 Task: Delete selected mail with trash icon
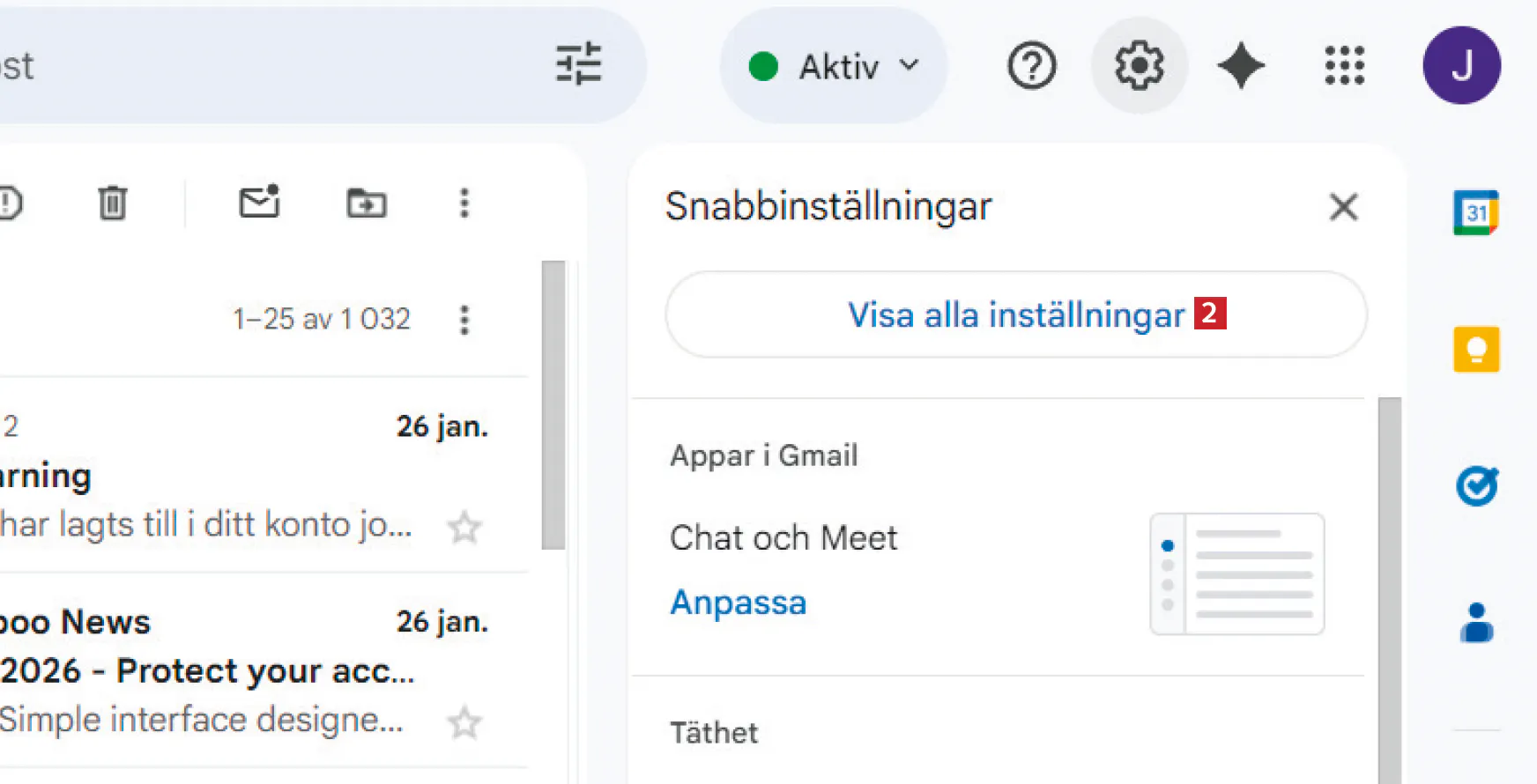tap(112, 203)
